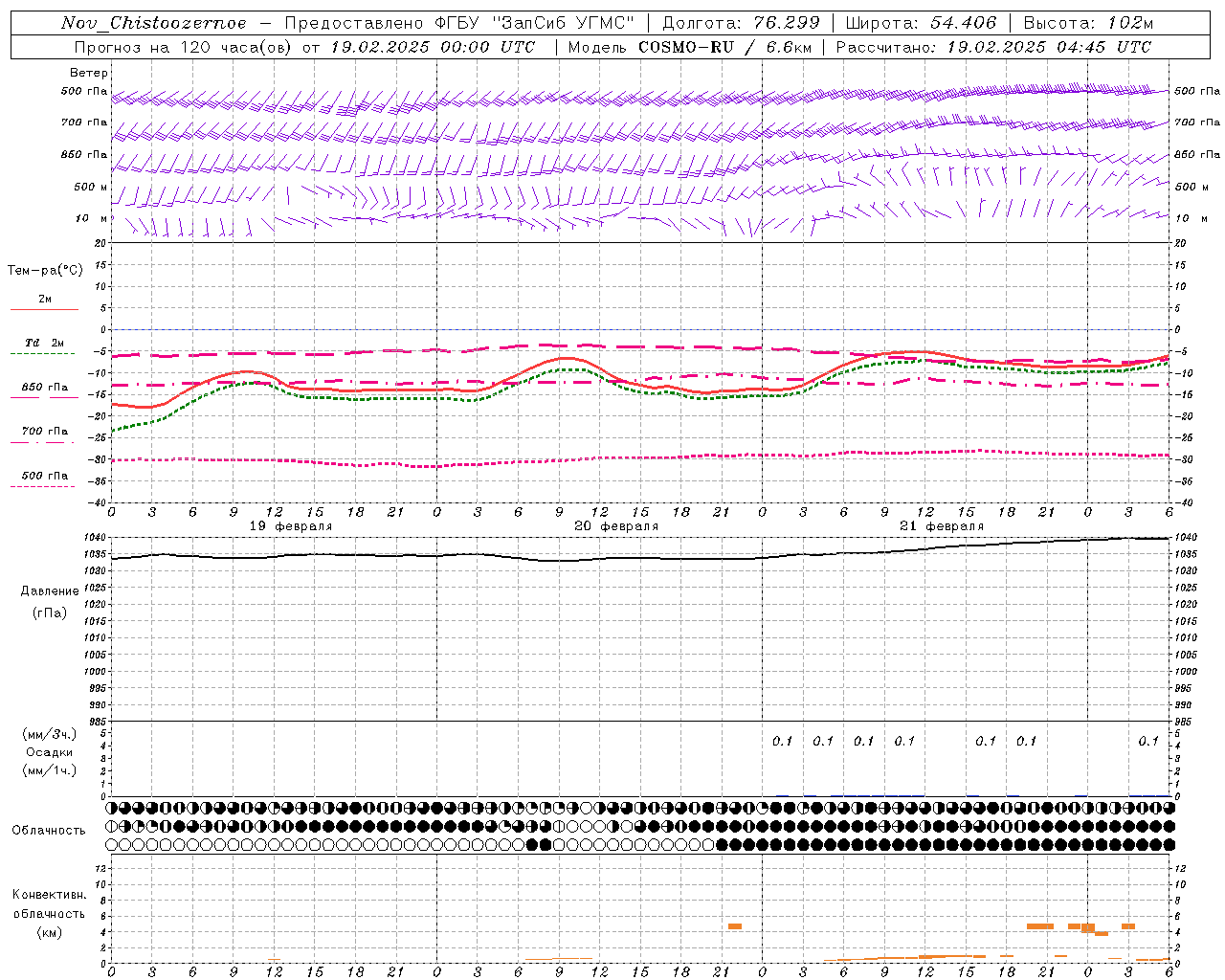Image resolution: width=1225 pixels, height=980 pixels.
Task: Click the Td 2м dew point legend entry
Action: point(44,343)
